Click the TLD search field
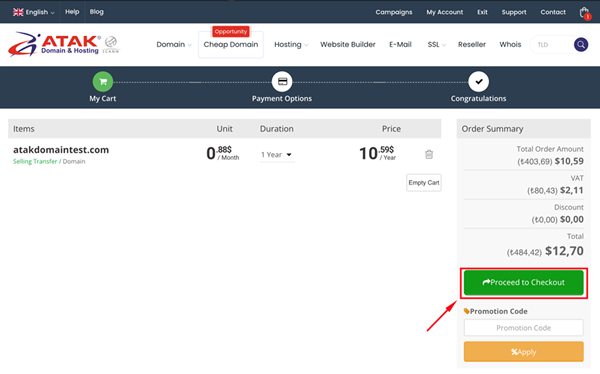The height and width of the screenshot is (374, 600). click(551, 45)
